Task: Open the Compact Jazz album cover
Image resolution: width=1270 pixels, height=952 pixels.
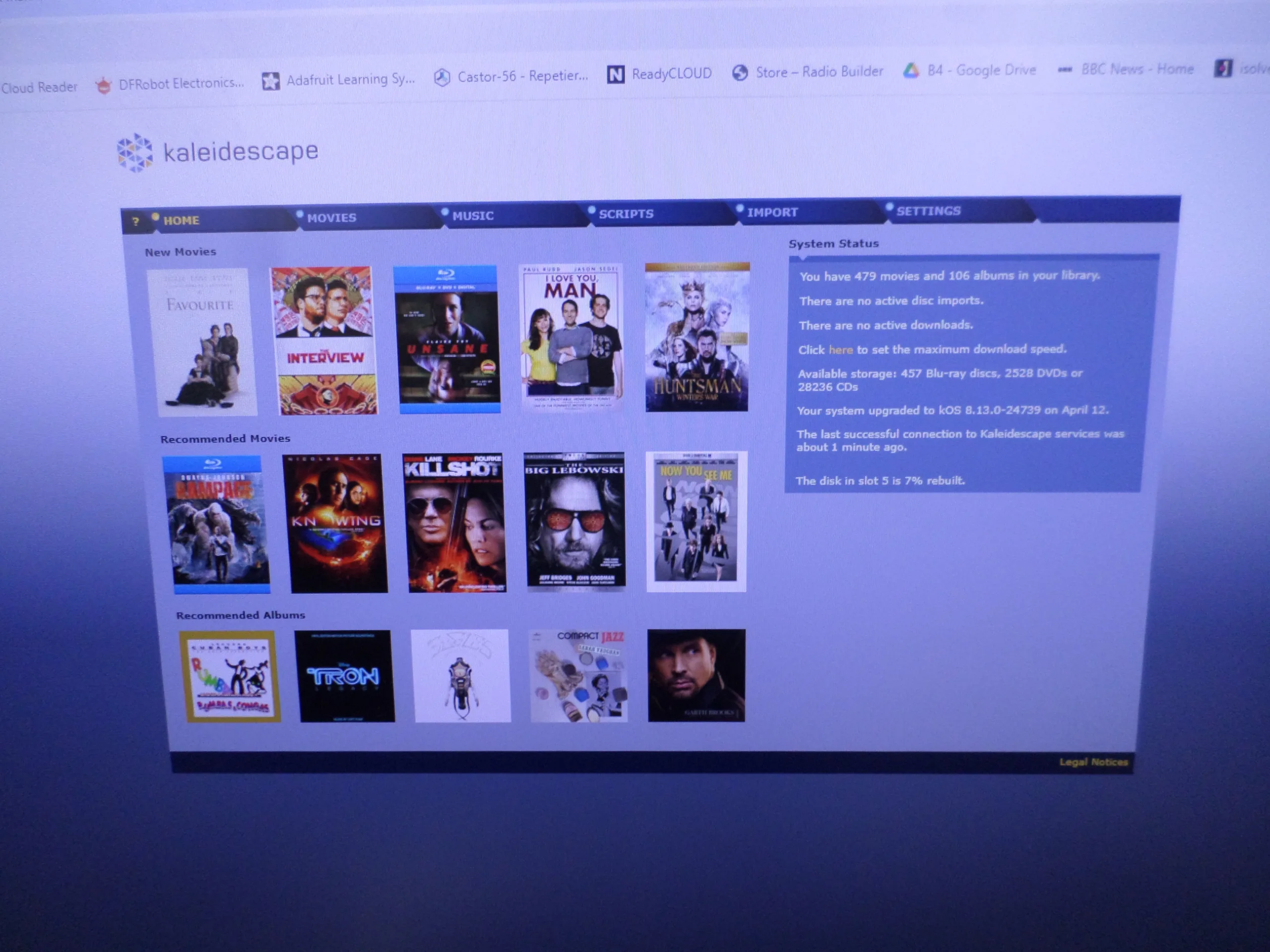Action: click(578, 675)
